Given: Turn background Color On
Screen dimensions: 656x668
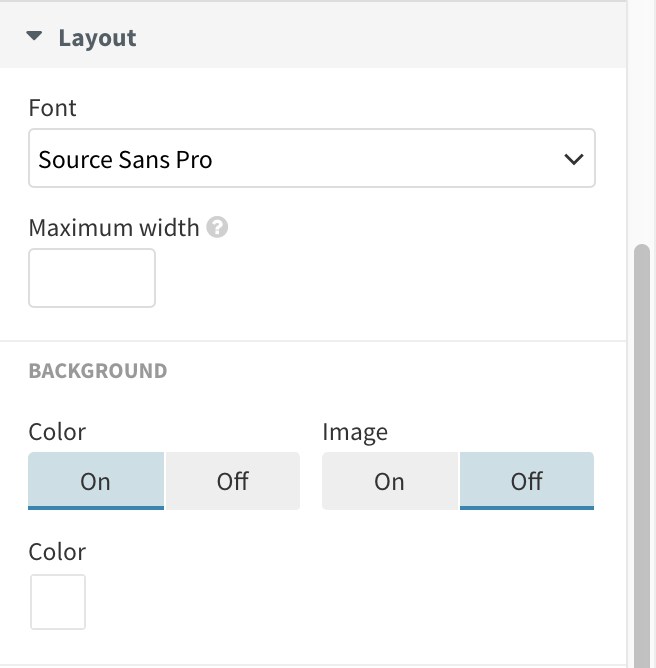Looking at the screenshot, I should [x=96, y=481].
